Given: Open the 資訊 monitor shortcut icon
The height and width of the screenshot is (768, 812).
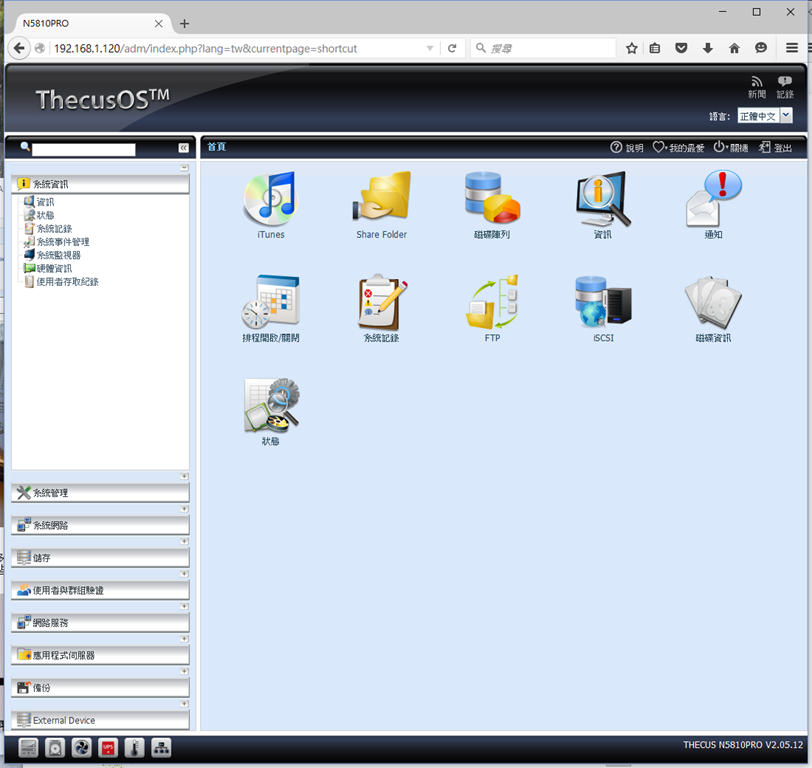Looking at the screenshot, I should [x=603, y=199].
